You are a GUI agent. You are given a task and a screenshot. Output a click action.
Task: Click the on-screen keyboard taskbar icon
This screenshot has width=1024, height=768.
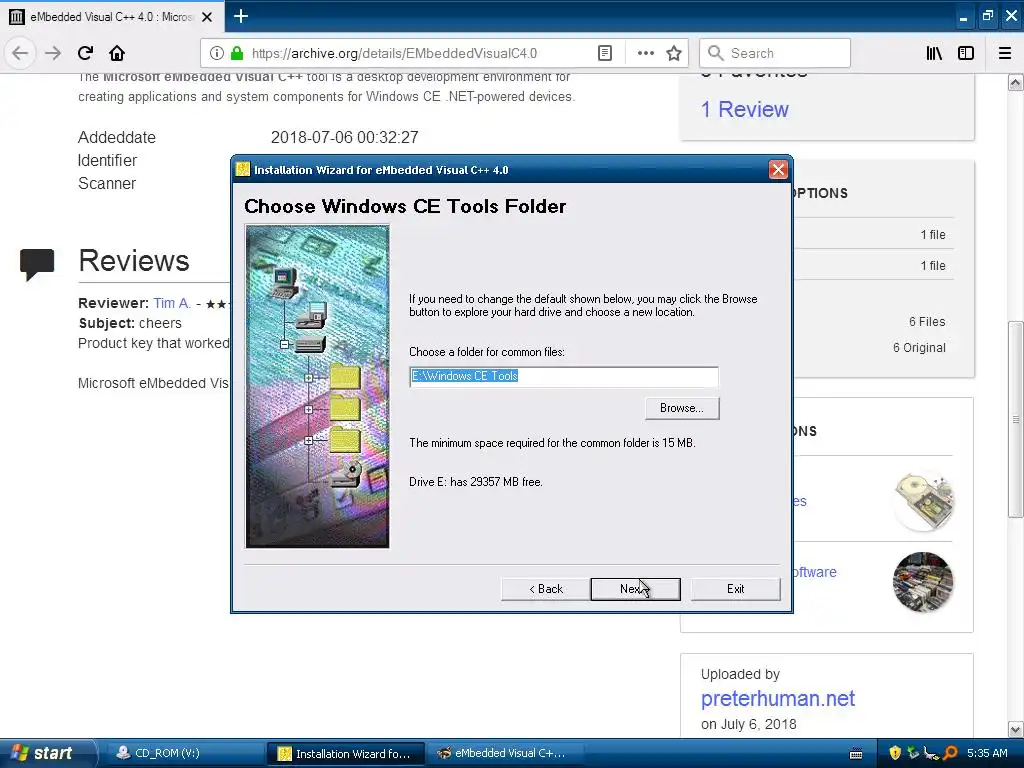tap(856, 754)
